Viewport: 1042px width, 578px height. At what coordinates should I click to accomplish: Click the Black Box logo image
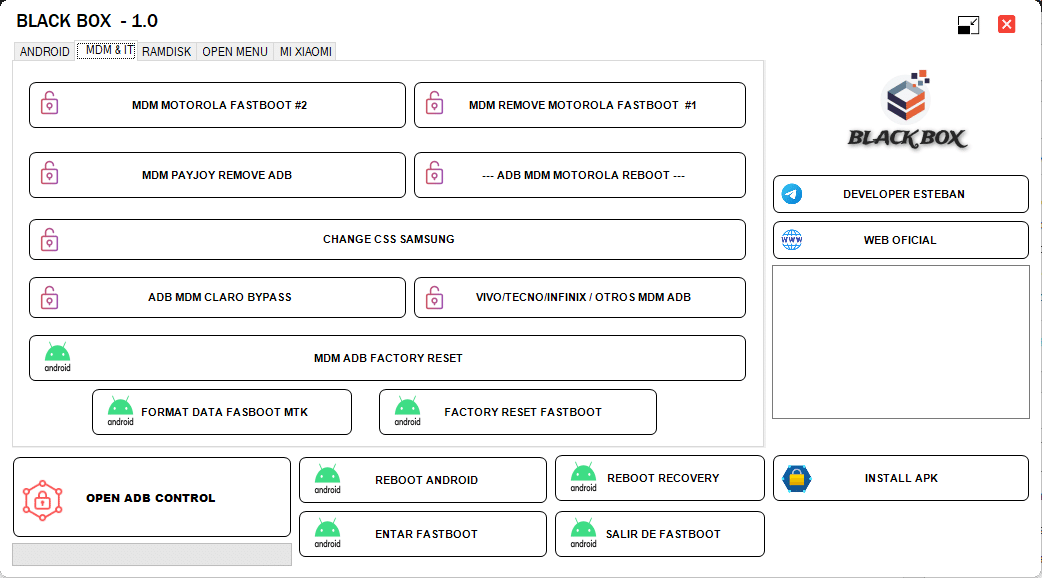click(907, 110)
